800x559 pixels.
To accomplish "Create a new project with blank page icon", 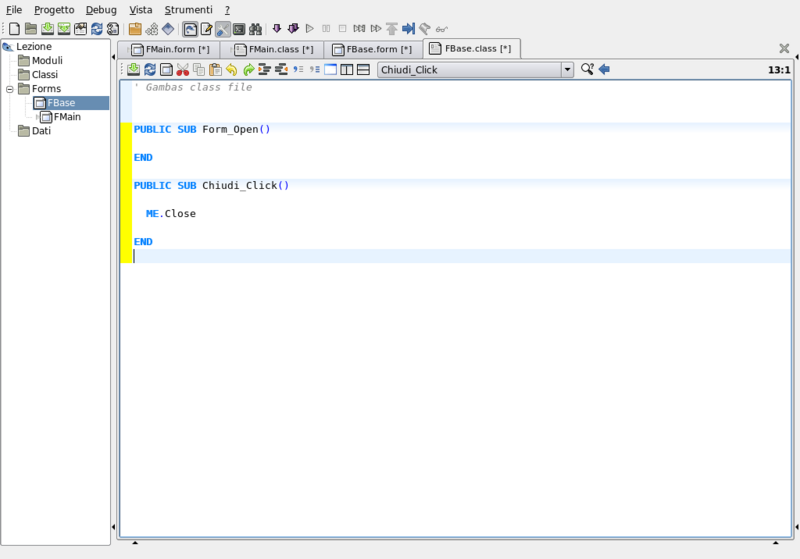I will pos(14,29).
